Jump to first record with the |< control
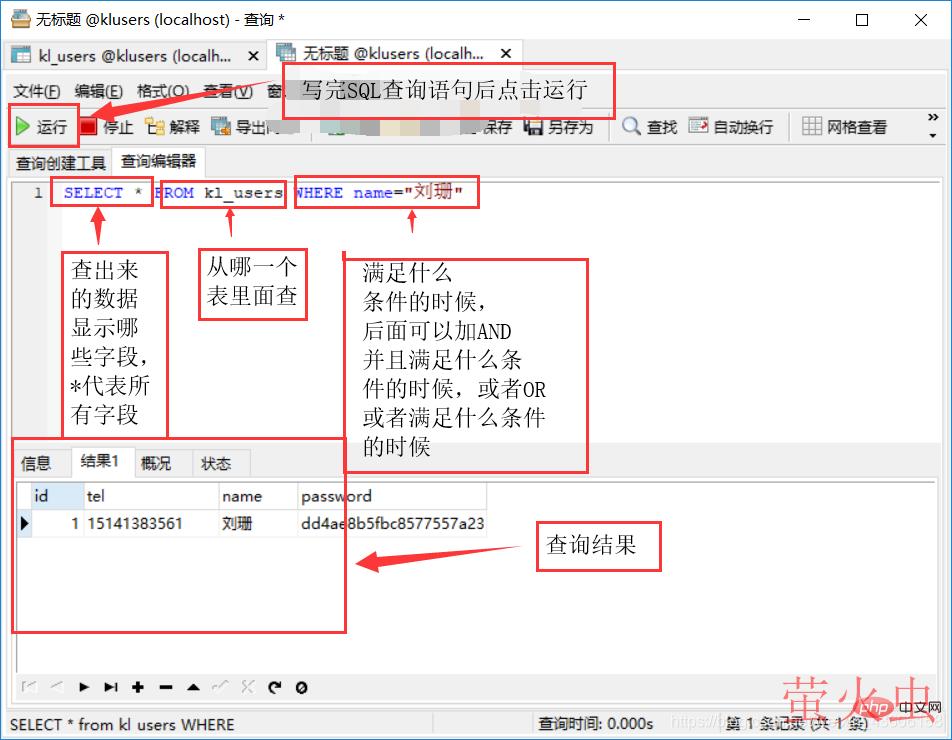Image resolution: width=952 pixels, height=740 pixels. tap(28, 687)
